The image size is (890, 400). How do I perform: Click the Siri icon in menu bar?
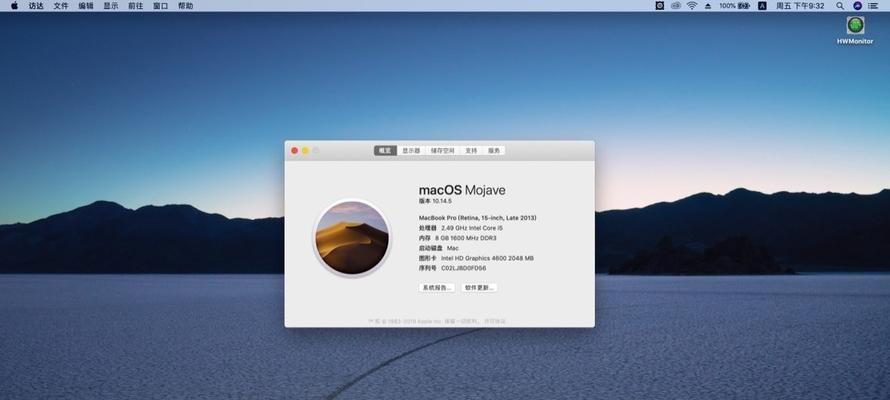coord(857,6)
